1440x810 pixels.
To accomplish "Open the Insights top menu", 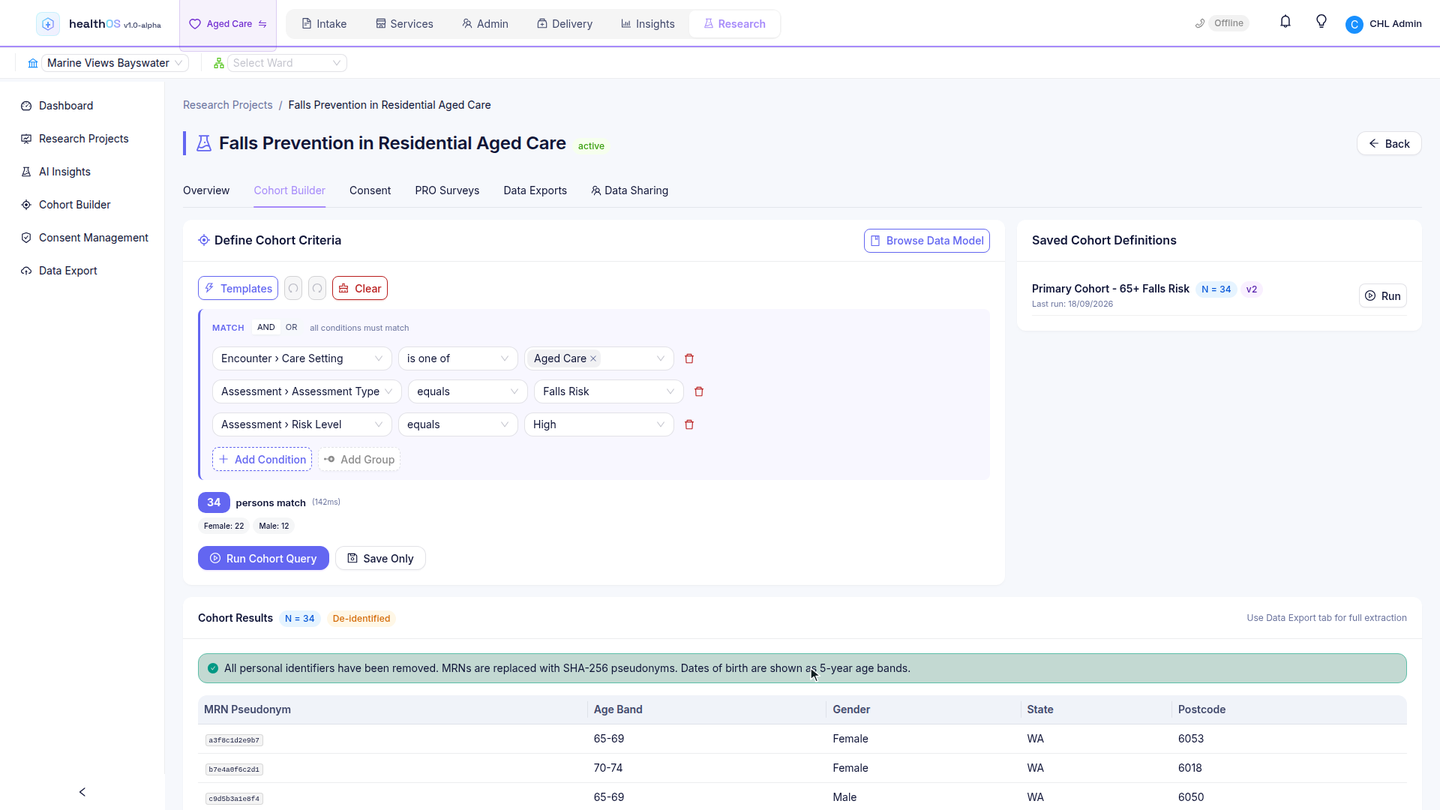I will (x=647, y=24).
